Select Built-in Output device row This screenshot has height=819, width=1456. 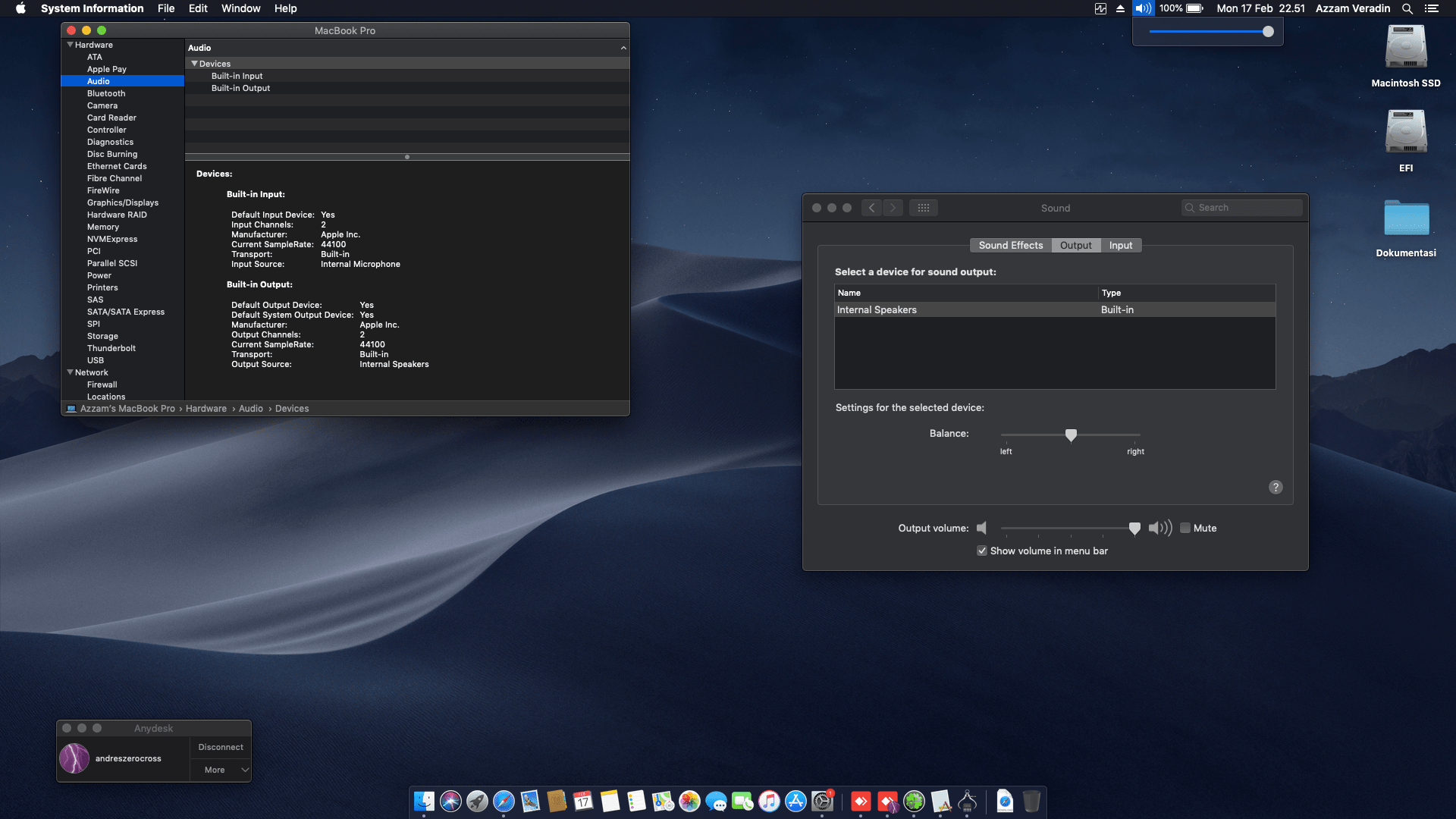[407, 88]
